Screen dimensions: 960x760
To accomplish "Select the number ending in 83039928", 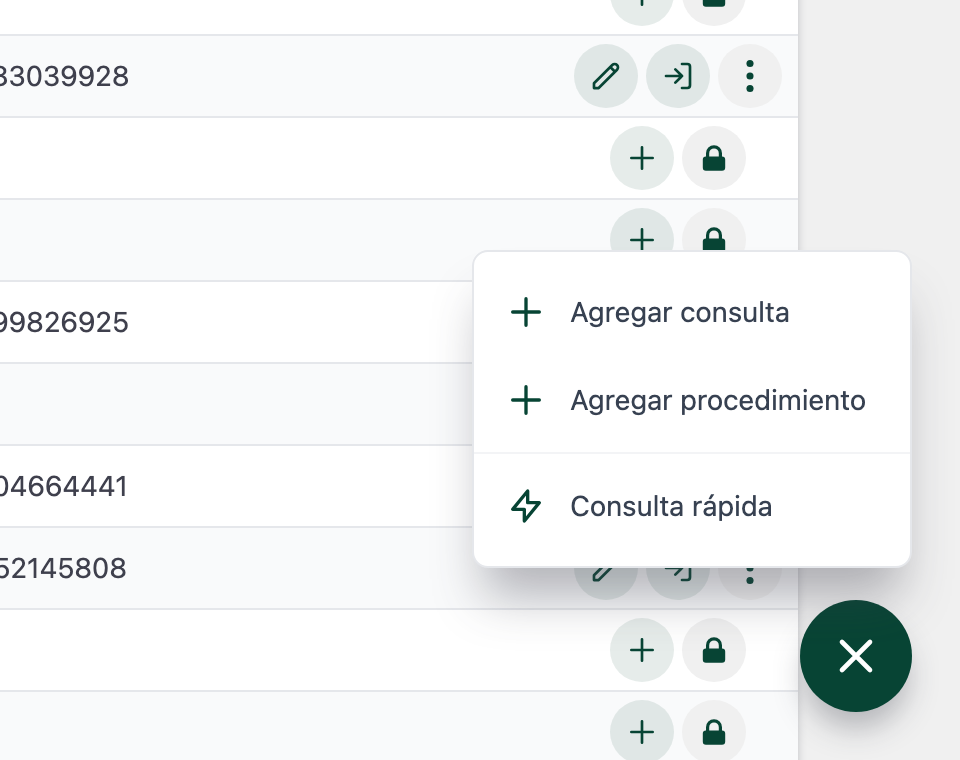I will point(63,77).
